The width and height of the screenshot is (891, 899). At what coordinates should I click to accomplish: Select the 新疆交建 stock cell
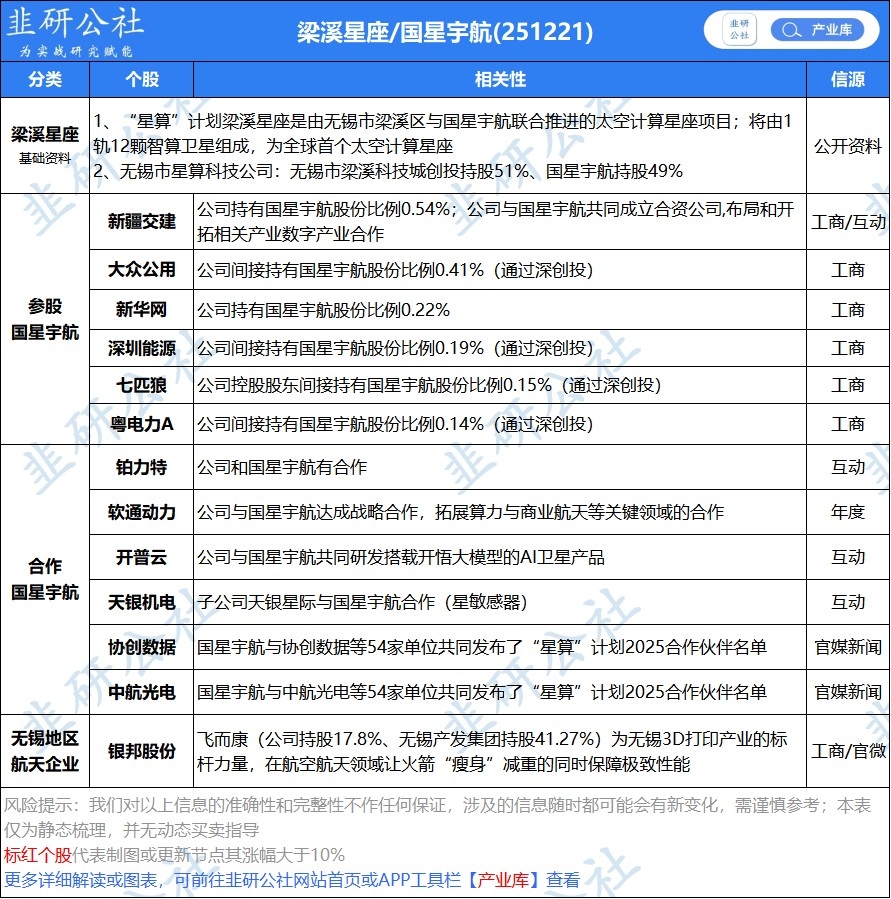(142, 221)
